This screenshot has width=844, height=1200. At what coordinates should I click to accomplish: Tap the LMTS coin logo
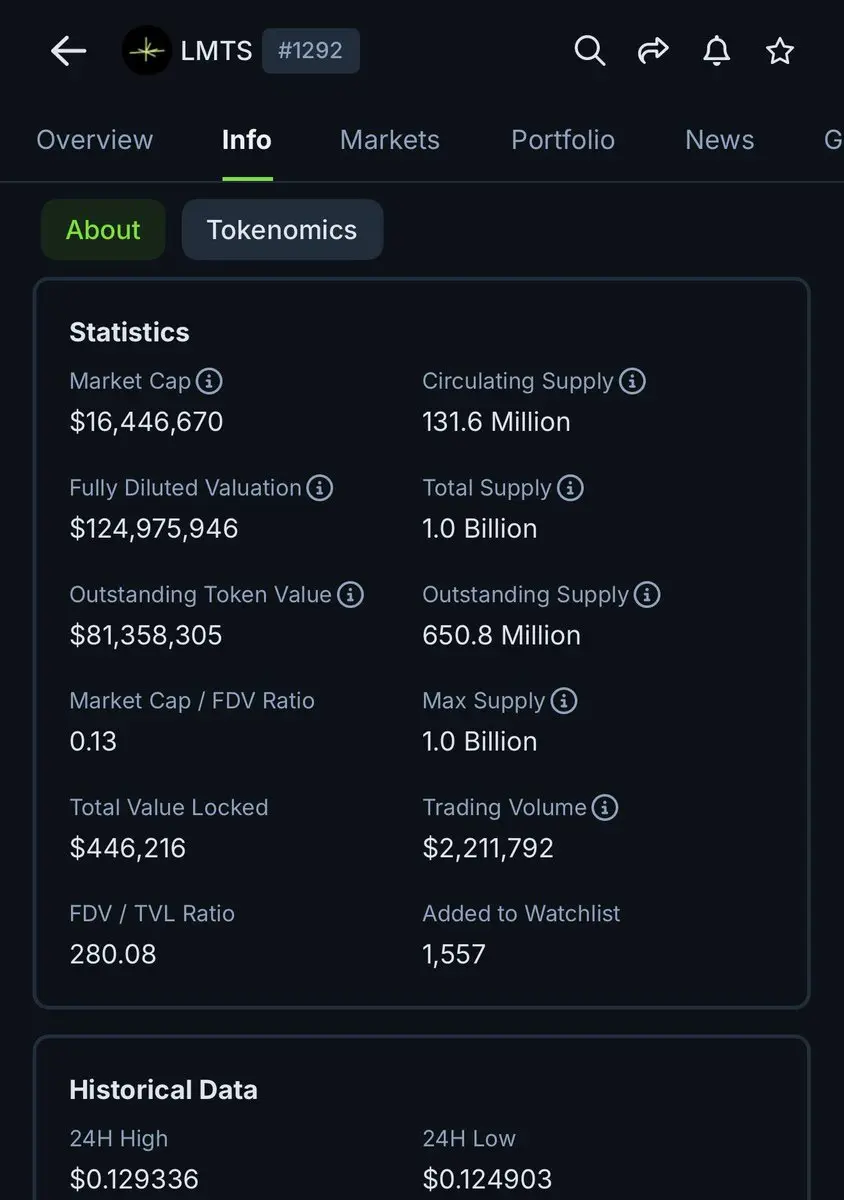pos(147,51)
